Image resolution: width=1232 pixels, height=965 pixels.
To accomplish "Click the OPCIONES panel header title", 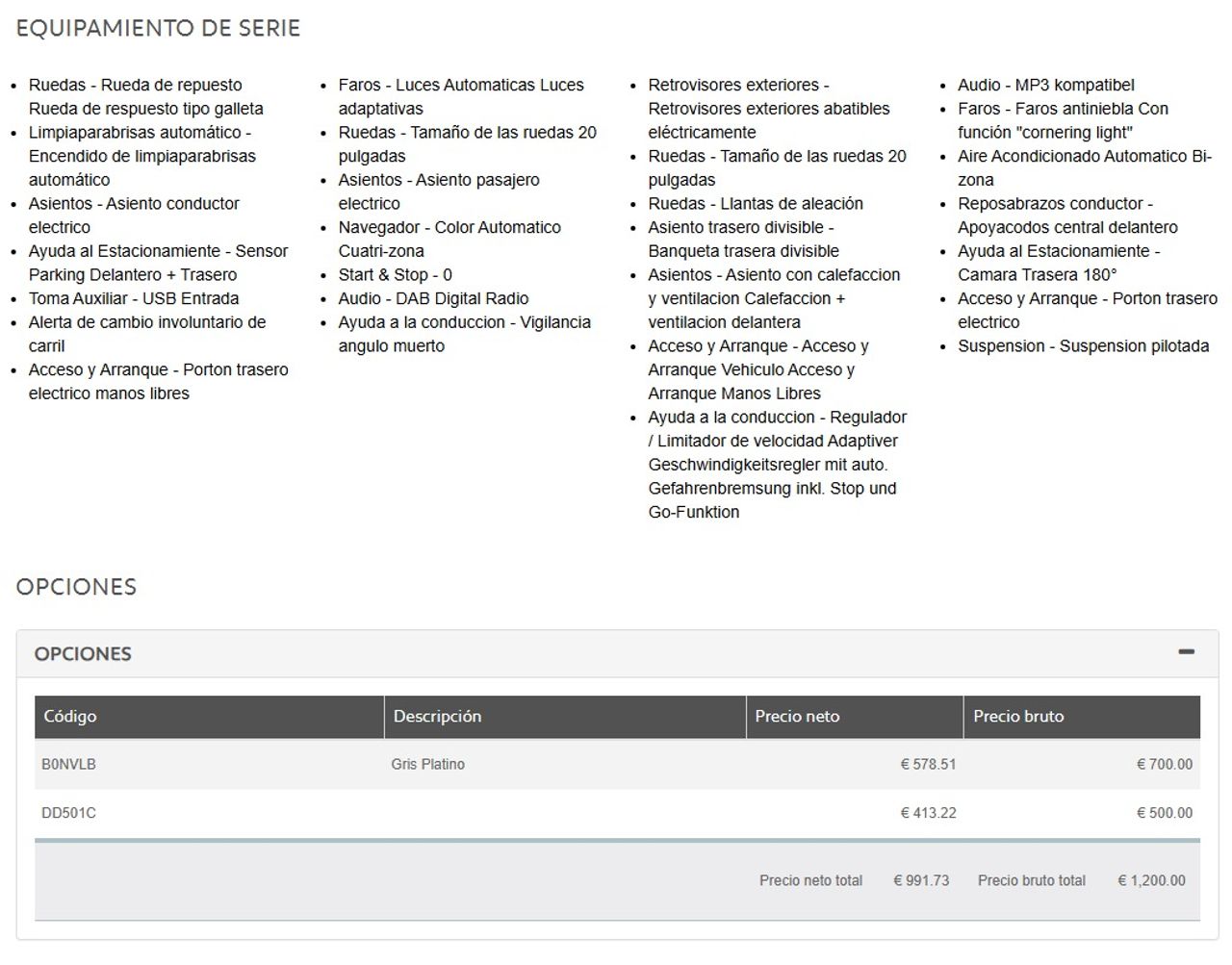I will (83, 654).
